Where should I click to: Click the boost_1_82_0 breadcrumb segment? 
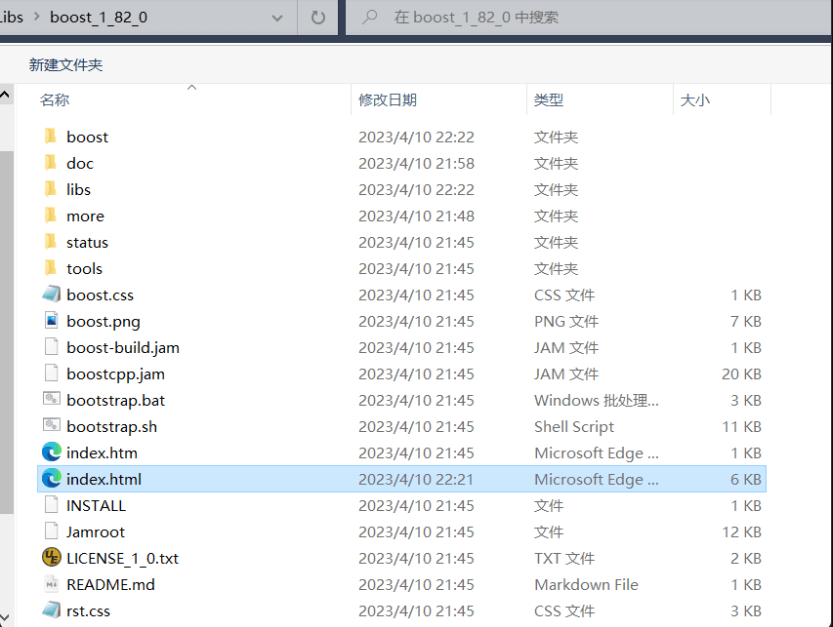[99, 17]
